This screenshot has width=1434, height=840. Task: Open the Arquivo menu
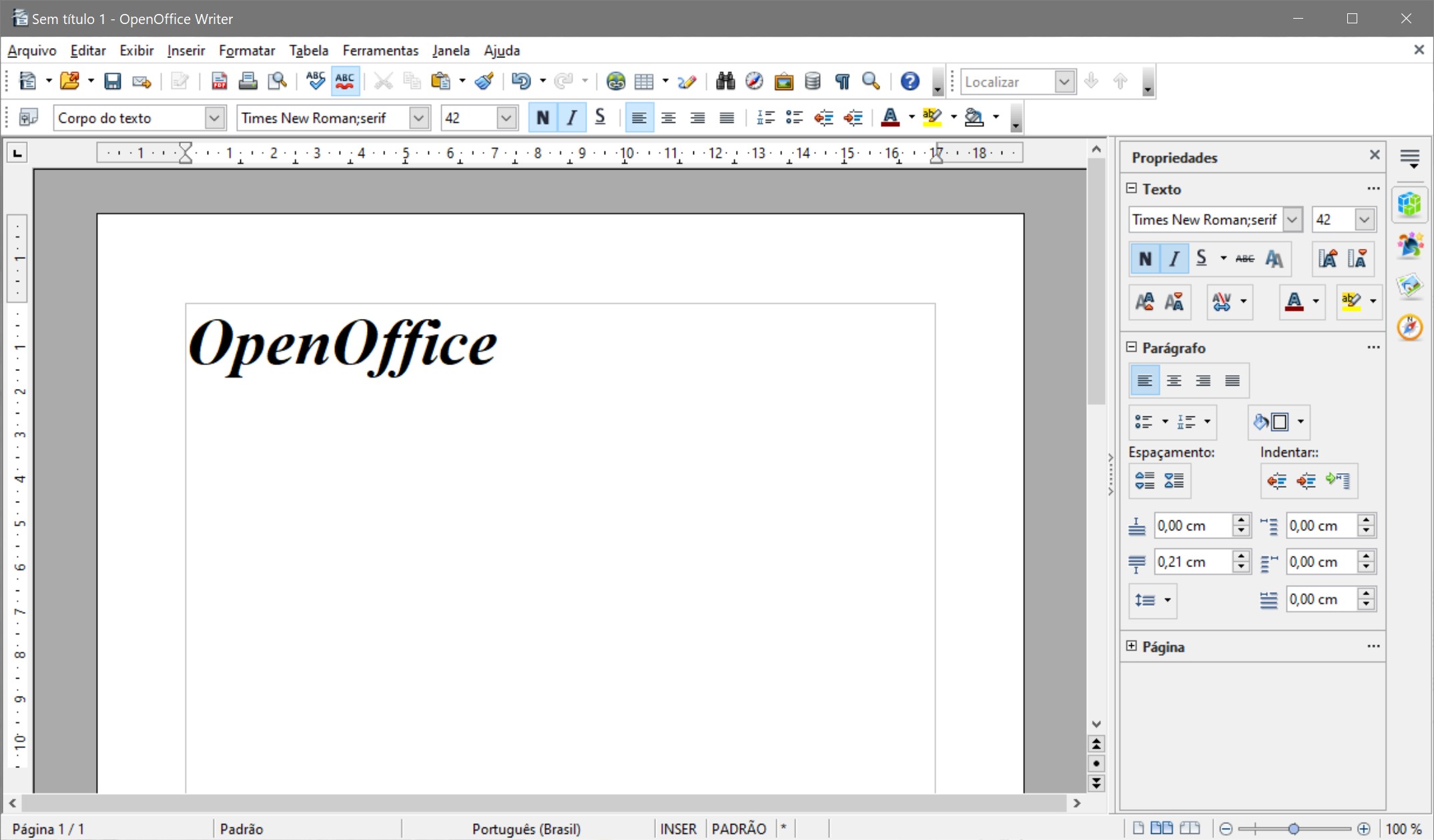point(31,51)
